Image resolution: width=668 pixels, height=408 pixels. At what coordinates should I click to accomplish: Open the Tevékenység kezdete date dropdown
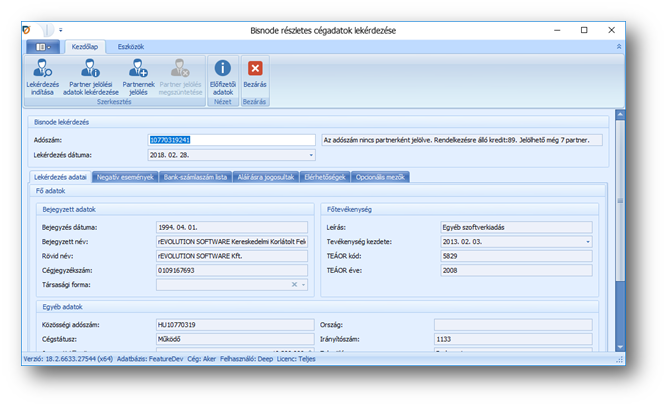[587, 242]
